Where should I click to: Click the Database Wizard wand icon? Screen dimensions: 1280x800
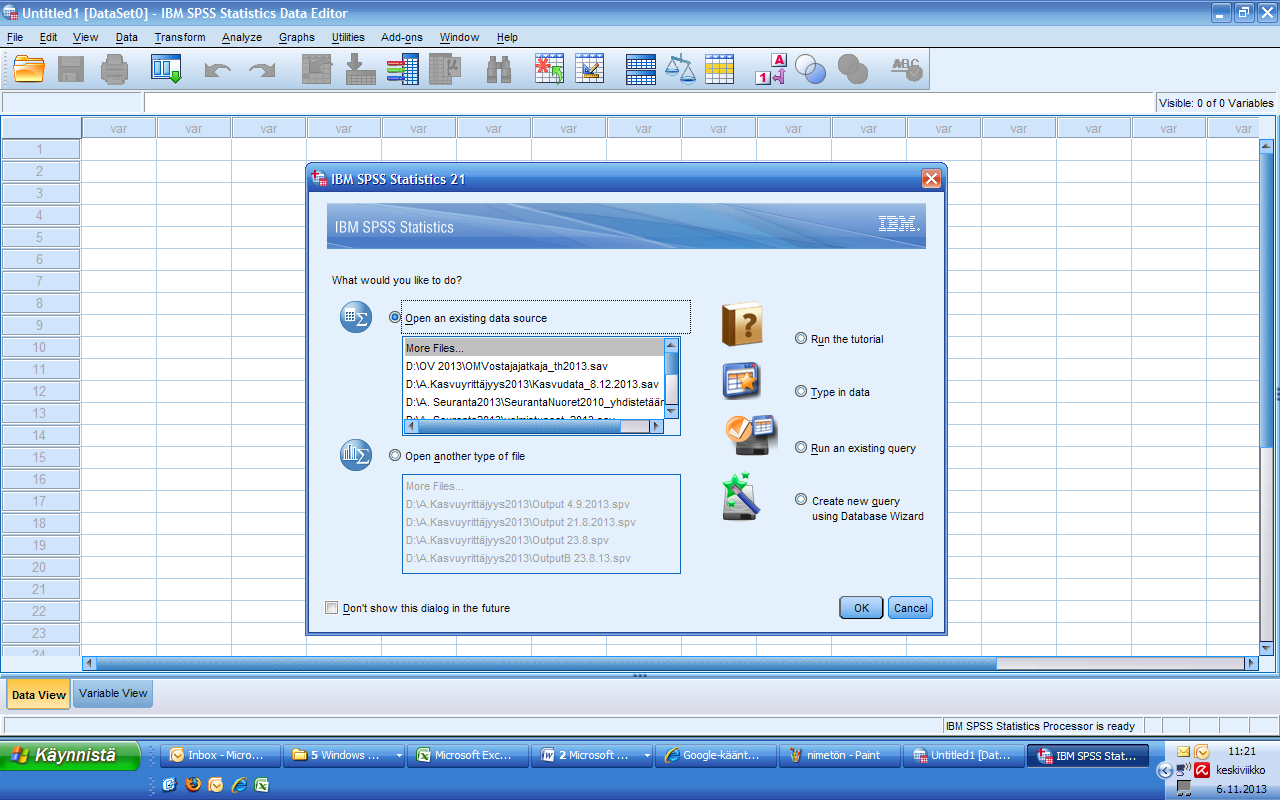(742, 497)
